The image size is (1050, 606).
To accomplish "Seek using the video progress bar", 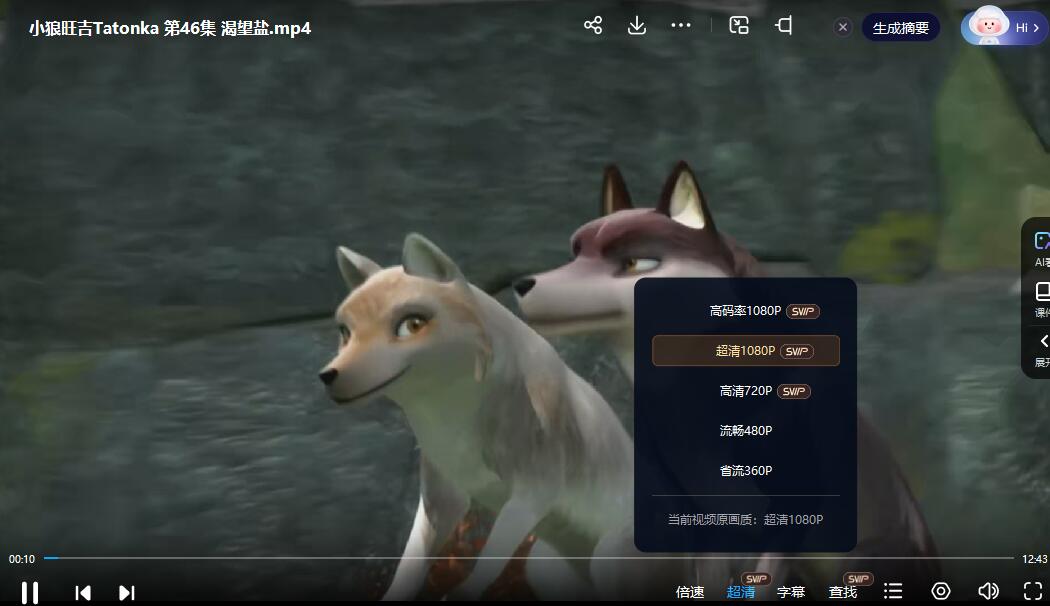I will [528, 558].
